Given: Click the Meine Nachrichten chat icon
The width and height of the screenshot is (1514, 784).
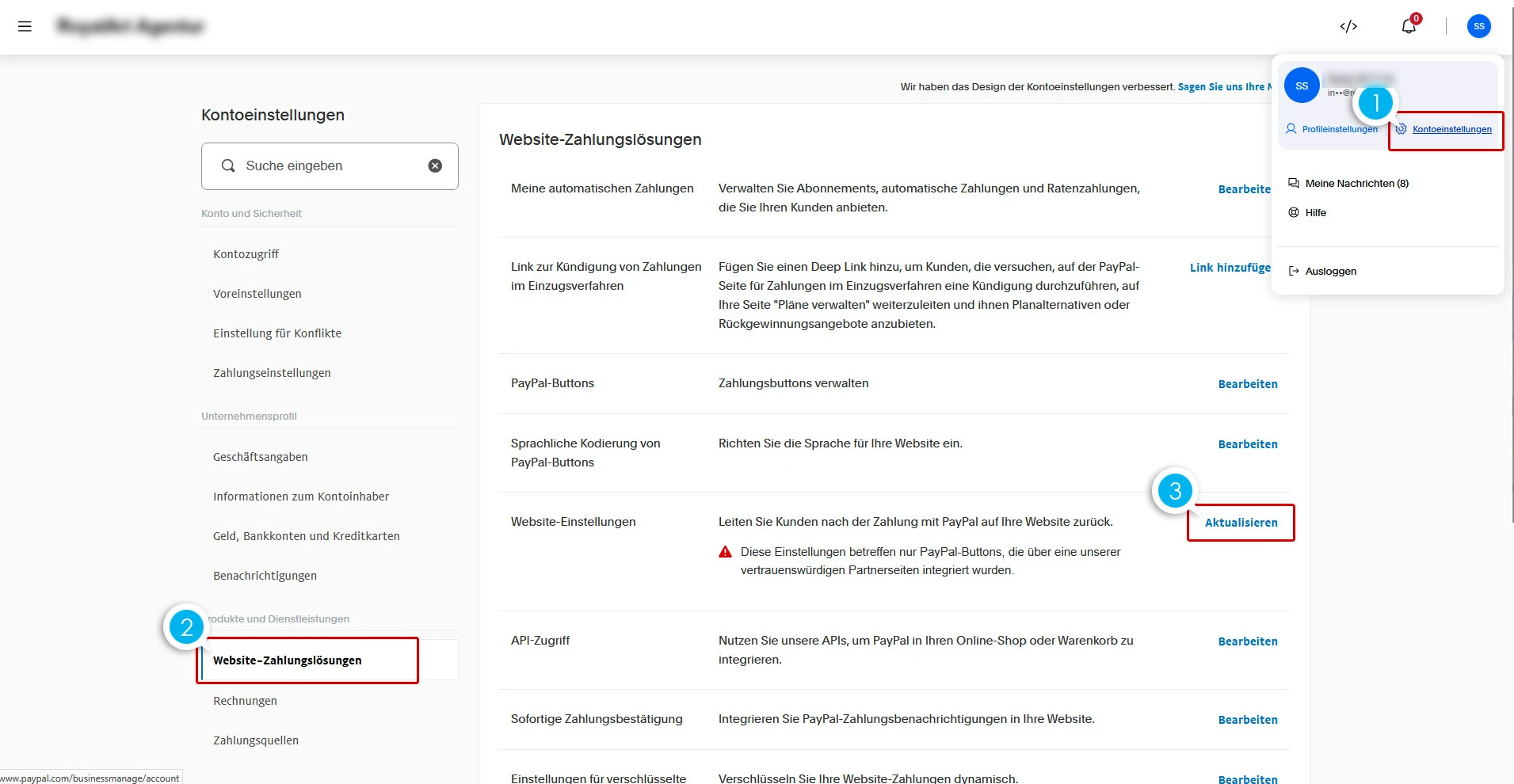Looking at the screenshot, I should [1294, 183].
